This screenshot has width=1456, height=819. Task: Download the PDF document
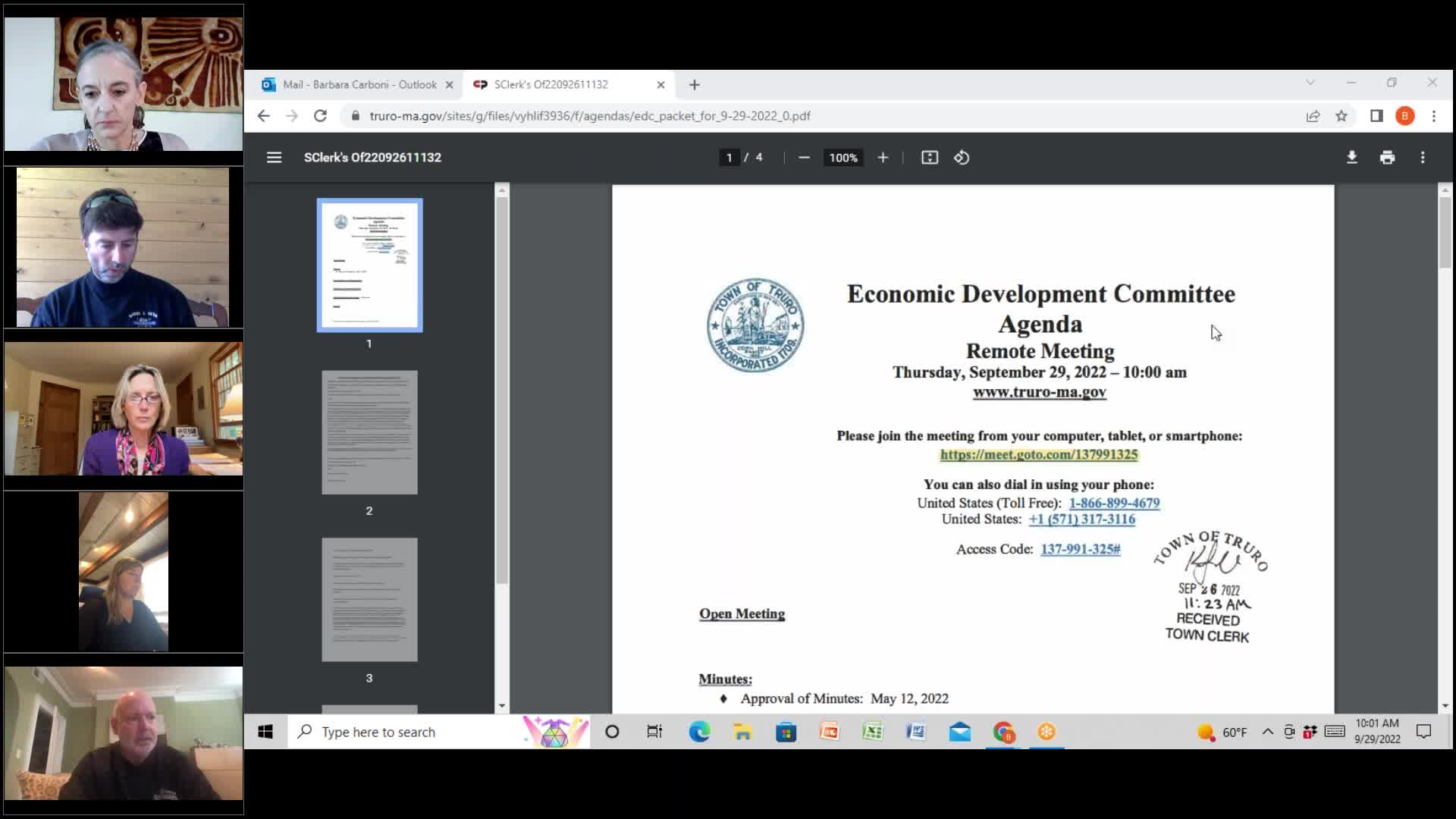[1352, 157]
